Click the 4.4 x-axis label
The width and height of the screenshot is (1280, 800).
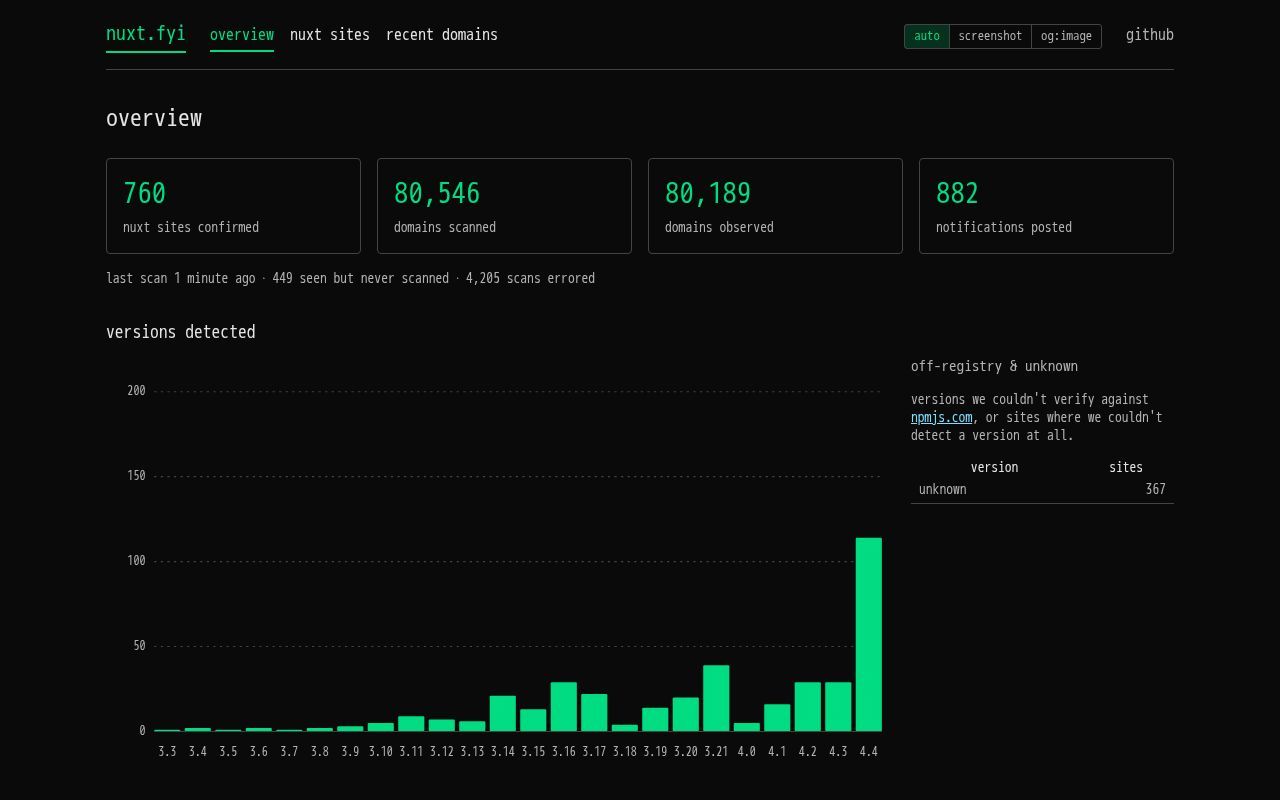coord(868,752)
